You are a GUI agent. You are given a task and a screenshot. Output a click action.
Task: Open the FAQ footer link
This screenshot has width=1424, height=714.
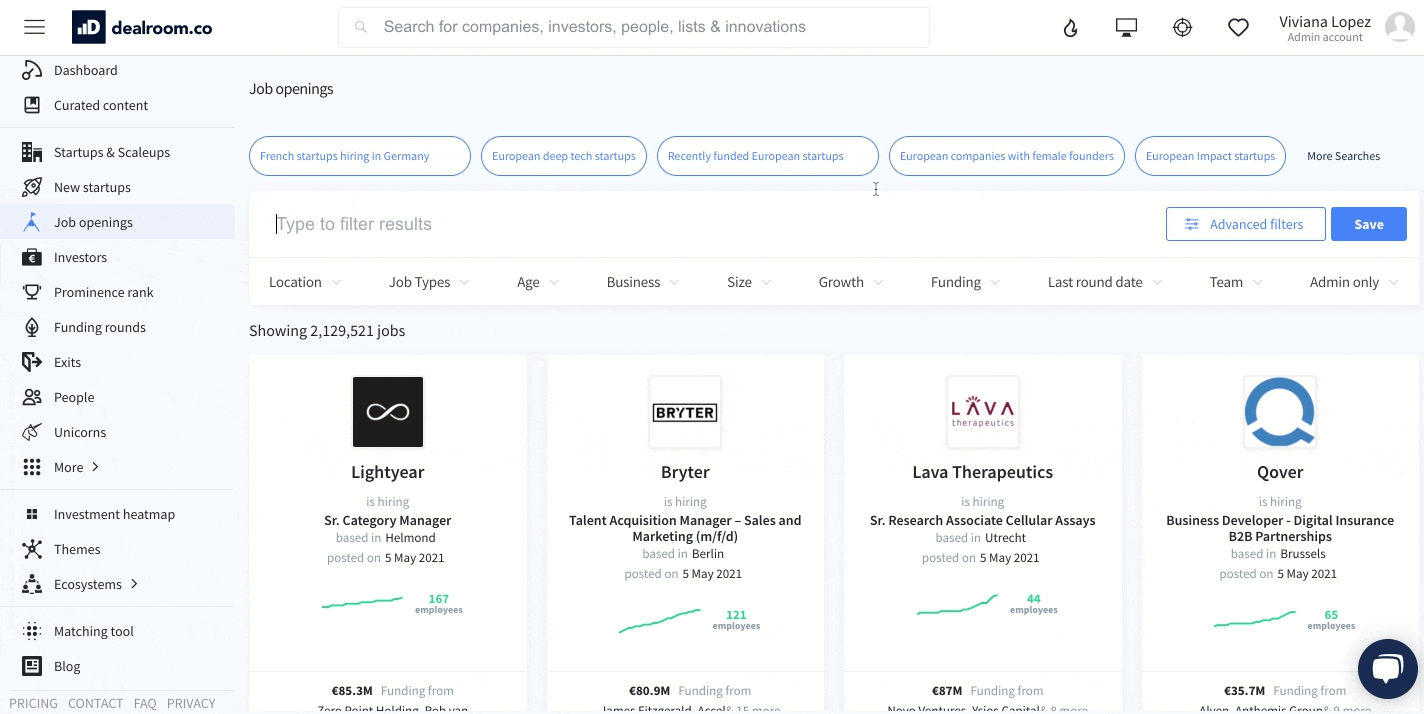(145, 703)
